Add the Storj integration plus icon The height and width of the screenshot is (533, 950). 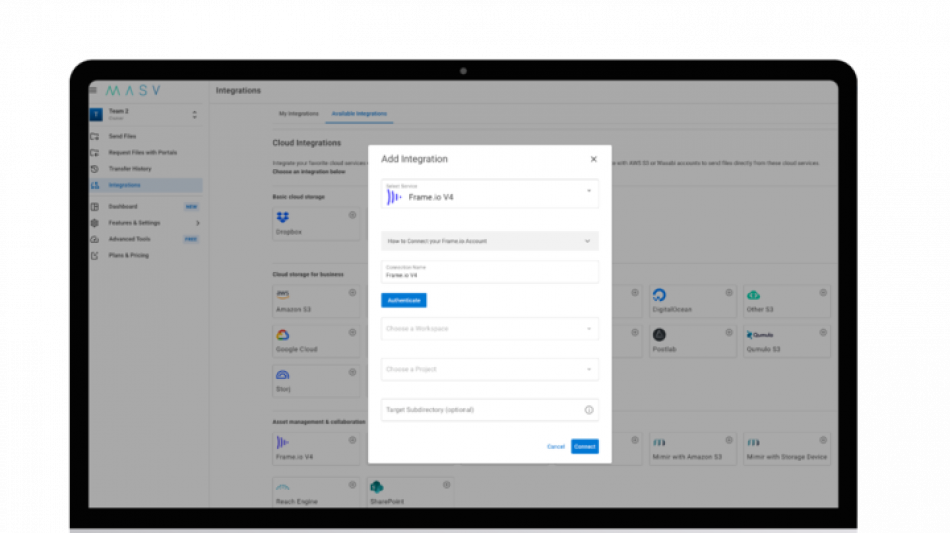[352, 372]
